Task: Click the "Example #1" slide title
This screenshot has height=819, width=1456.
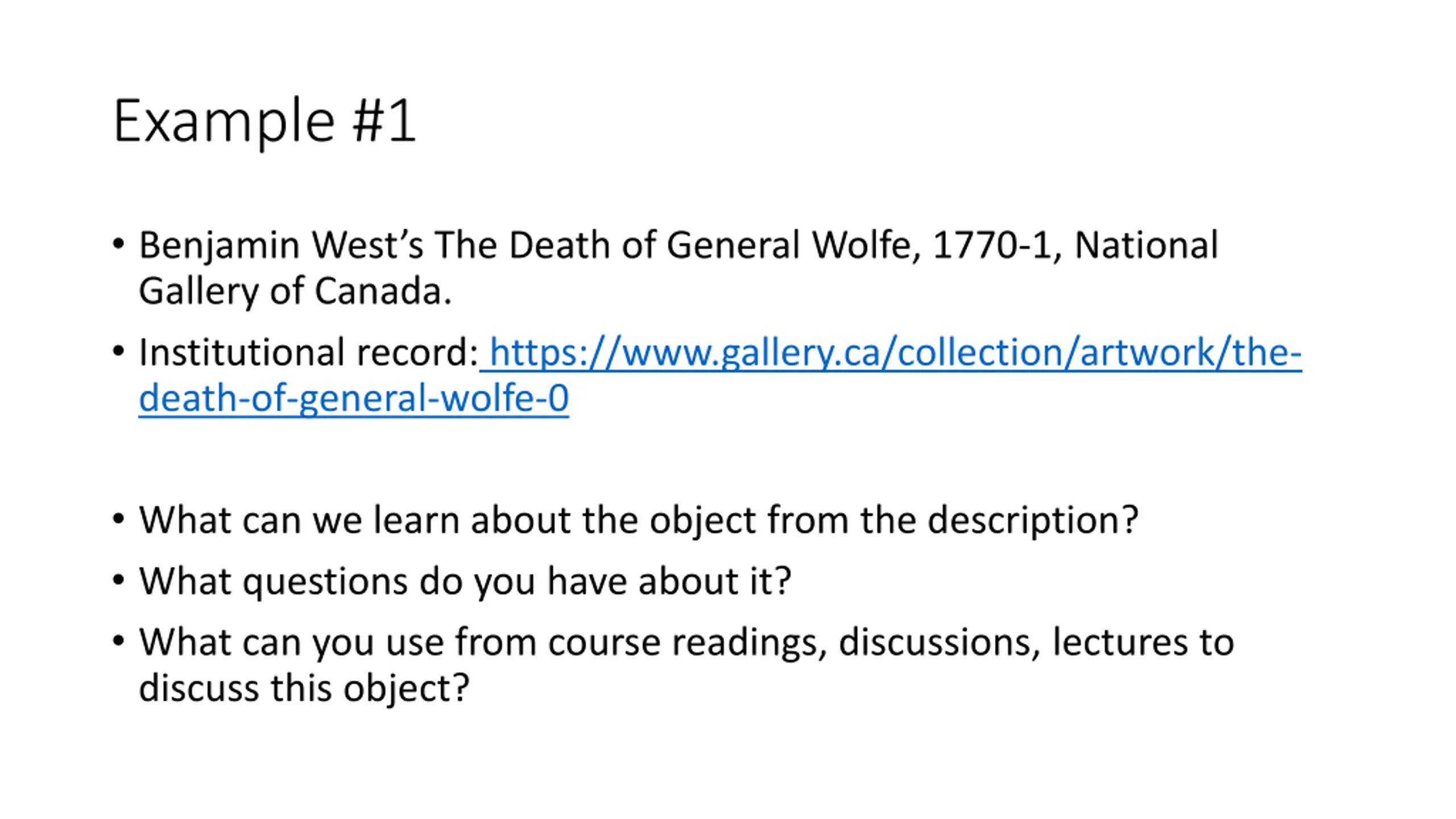Action: (x=264, y=122)
